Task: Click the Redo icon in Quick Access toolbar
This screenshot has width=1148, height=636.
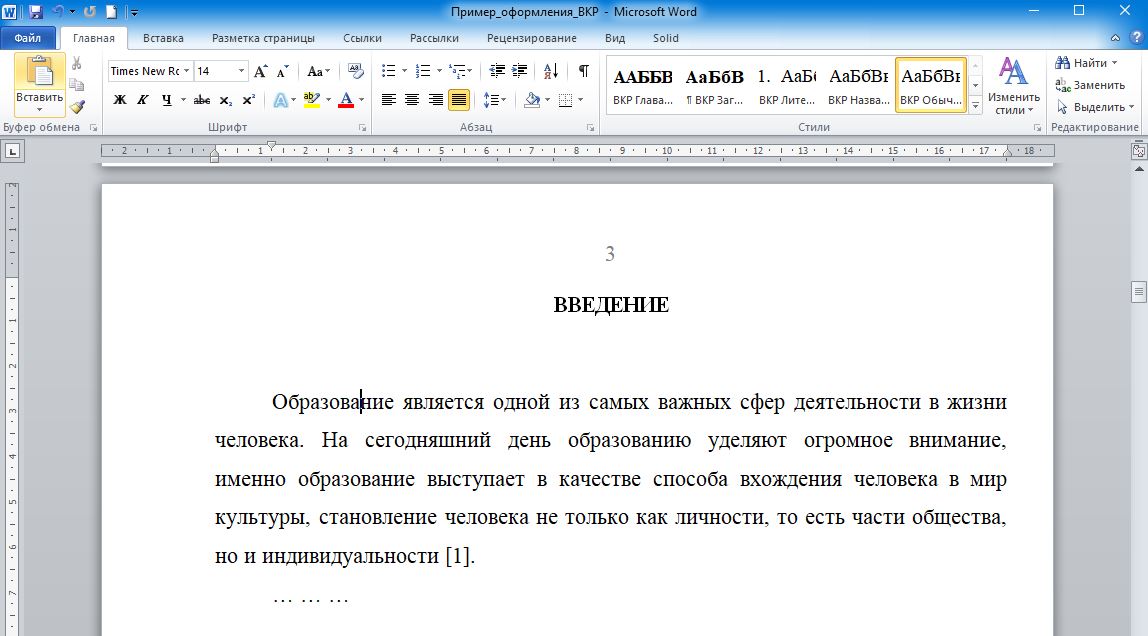Action: pos(89,12)
